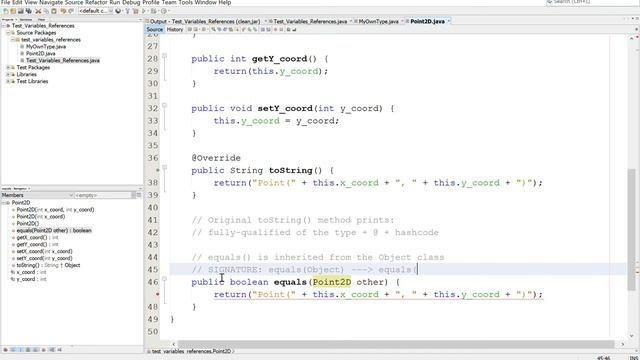Viewport: 640px width, 360px height.
Task: Select setY_coord(int y_coord) in the Navigator
Action: coord(44,258)
